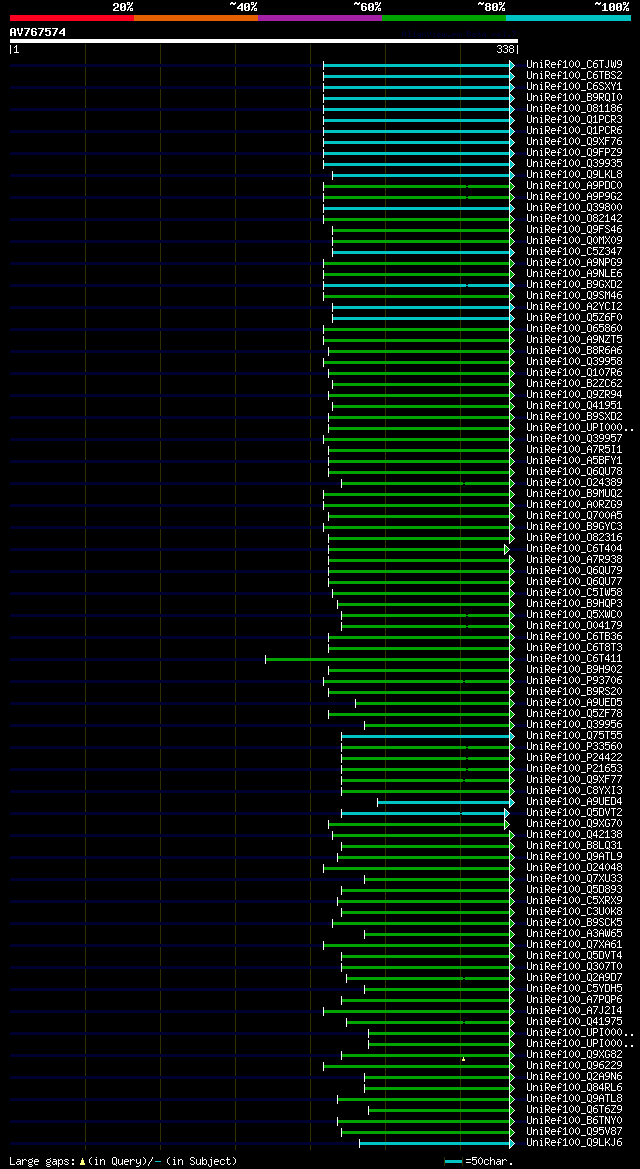Screen dimensions: 640x1169
Task: Click the orange ~40% identity legend segment
Action: [x=196, y=17]
